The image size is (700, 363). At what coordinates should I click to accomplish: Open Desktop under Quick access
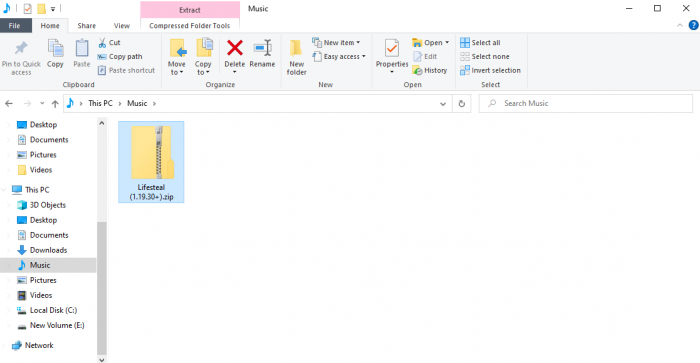[x=43, y=125]
